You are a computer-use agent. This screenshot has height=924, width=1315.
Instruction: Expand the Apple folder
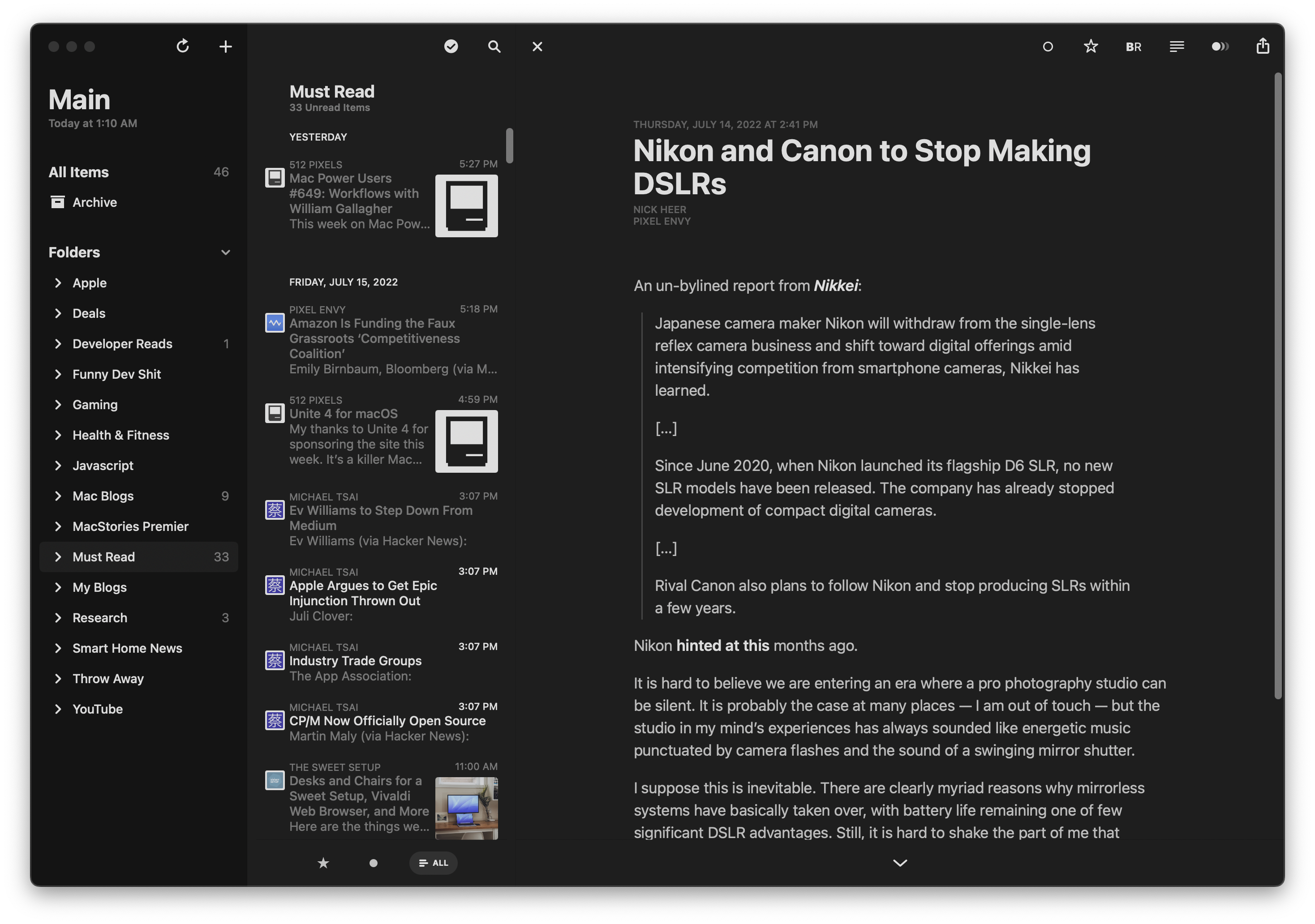click(x=58, y=283)
